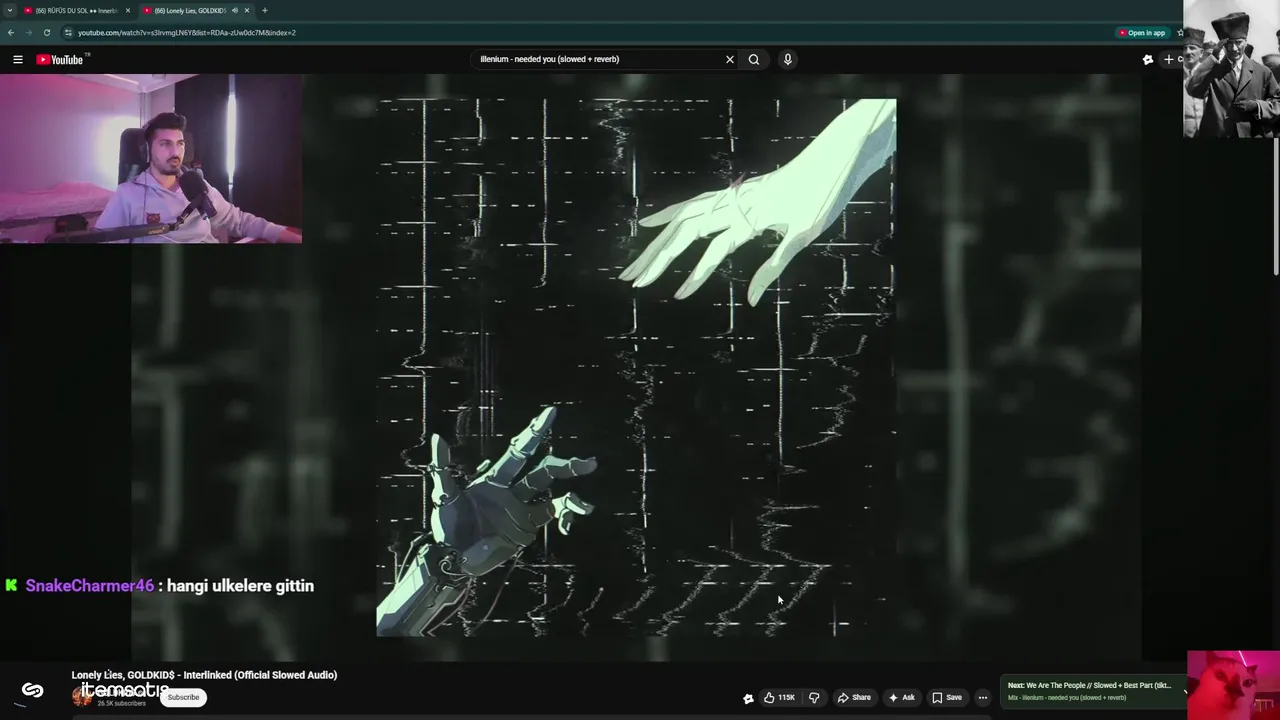Click the video title 'Lonely Lies, GOLDKID$ - Interlinked'
The image size is (1280, 720).
[204, 675]
